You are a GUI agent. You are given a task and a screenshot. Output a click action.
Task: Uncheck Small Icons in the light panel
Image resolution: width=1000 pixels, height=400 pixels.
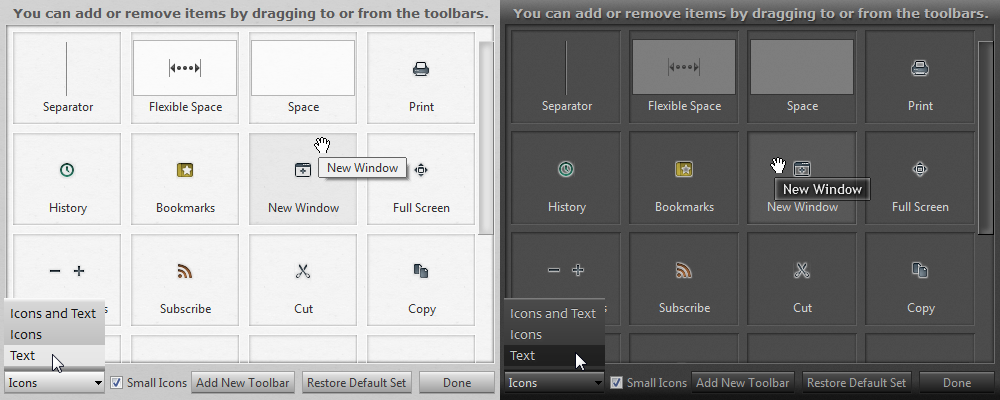[x=116, y=383]
